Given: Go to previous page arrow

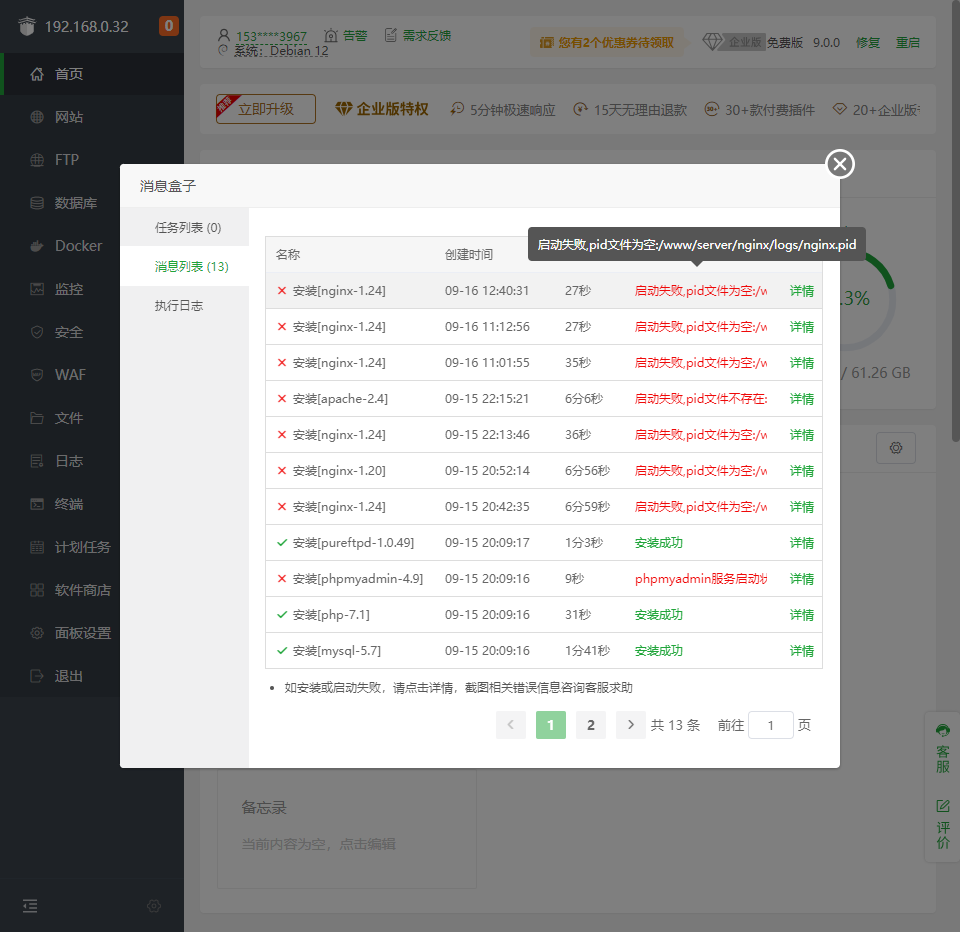Looking at the screenshot, I should tap(511, 725).
